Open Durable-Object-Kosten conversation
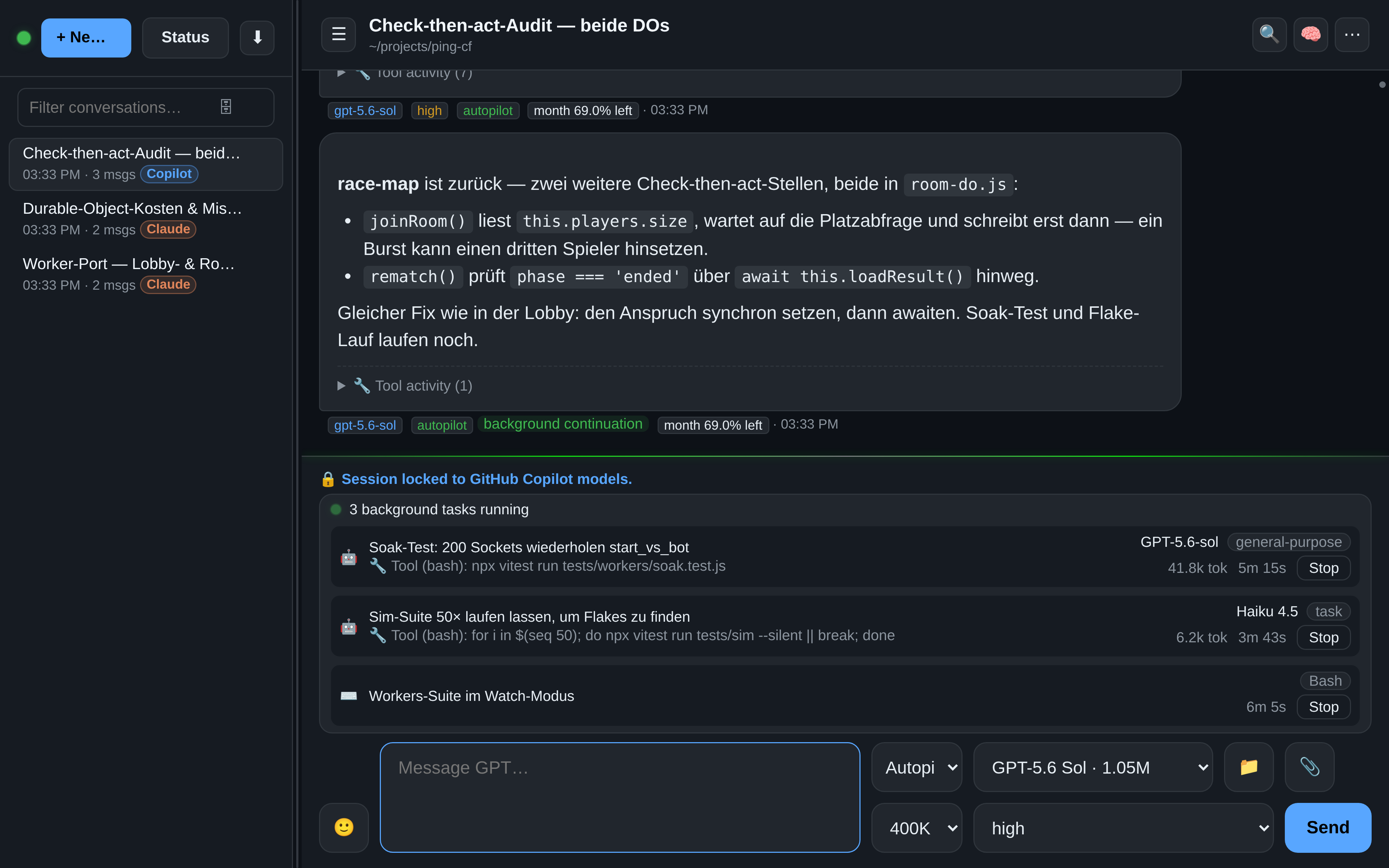The image size is (1389, 868). pos(146,219)
